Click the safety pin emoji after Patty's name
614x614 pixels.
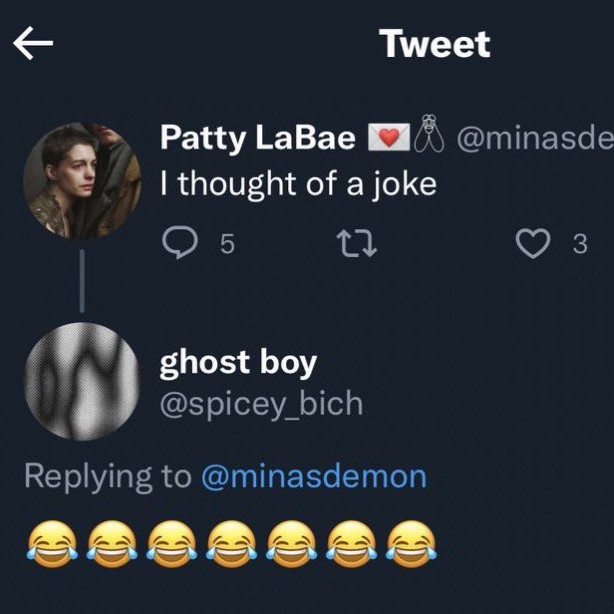pos(428,138)
